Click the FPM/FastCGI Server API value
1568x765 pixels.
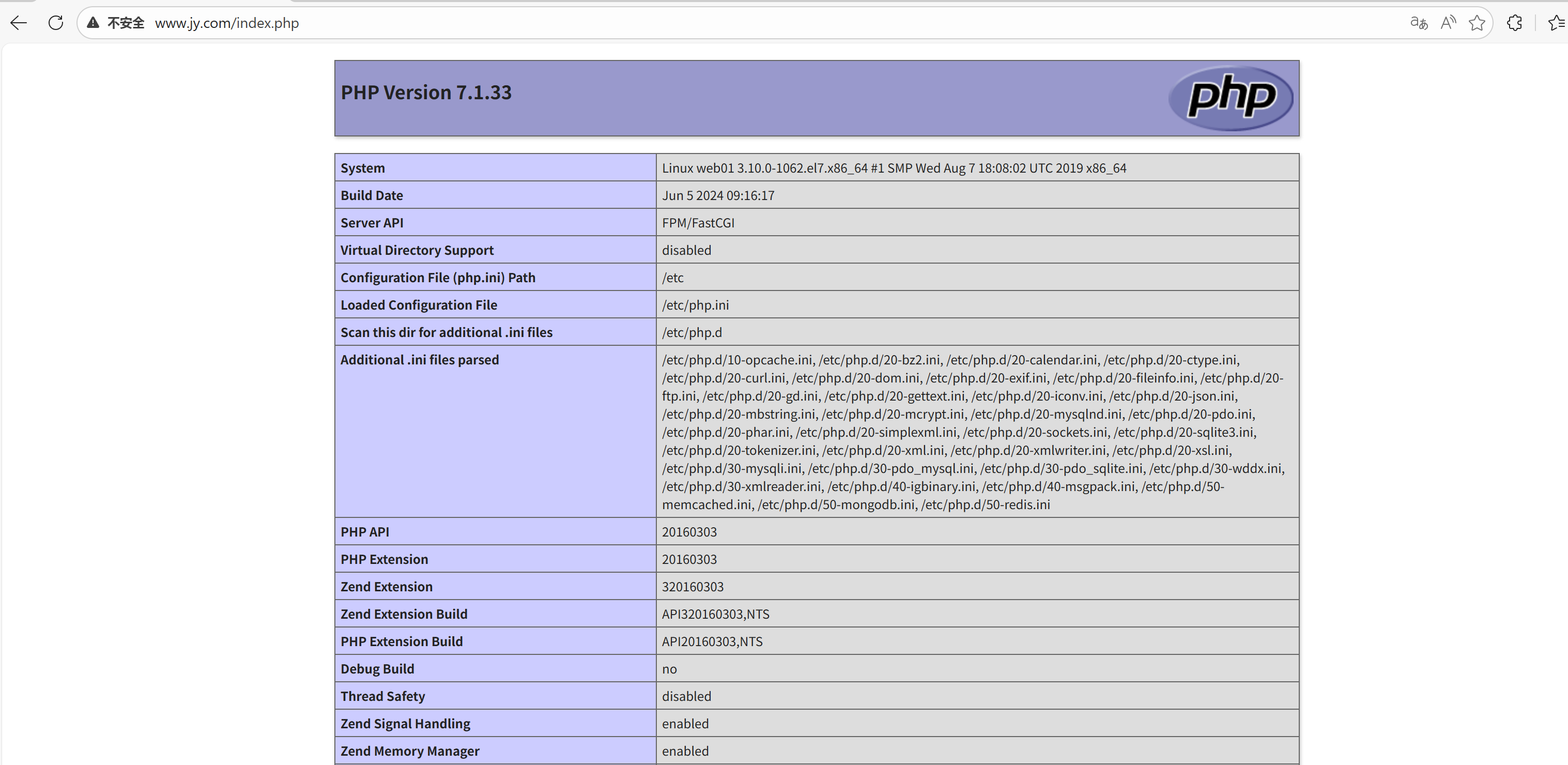pos(698,223)
